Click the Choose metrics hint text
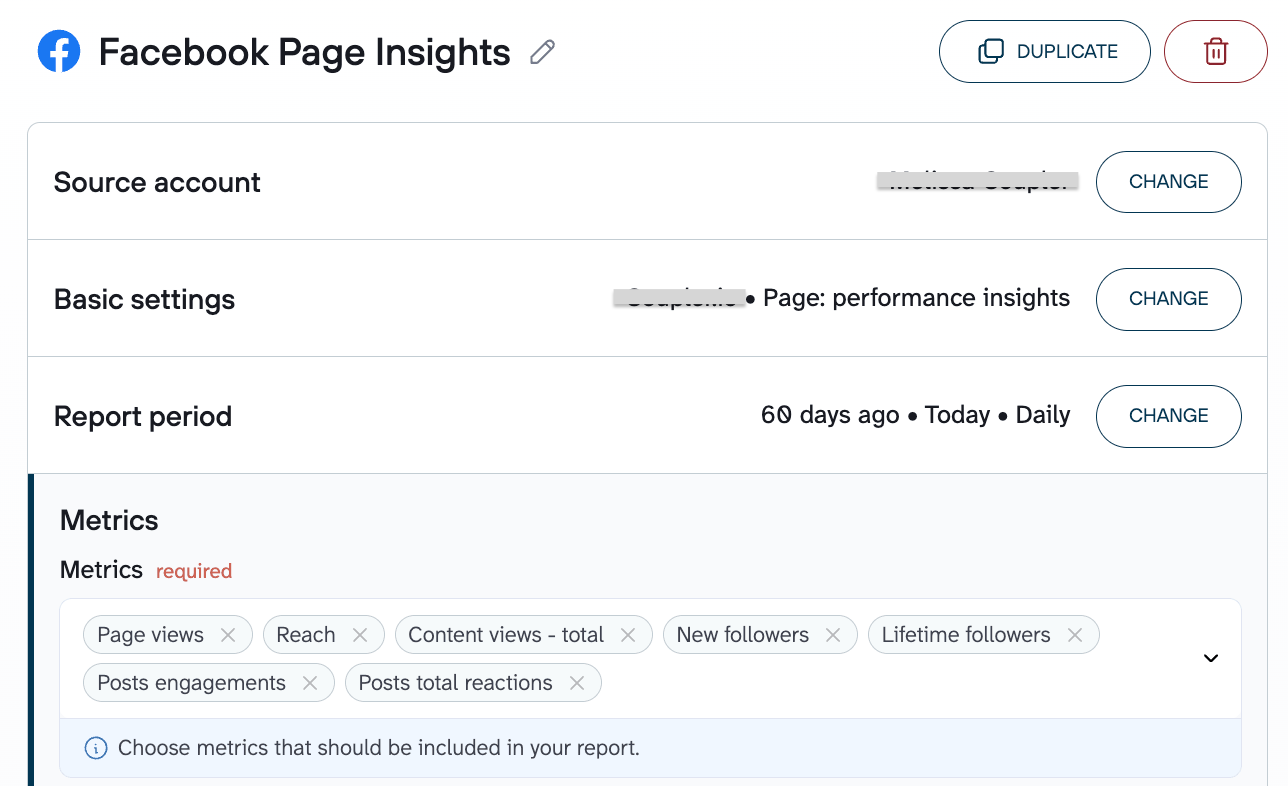This screenshot has width=1288, height=786. [x=379, y=748]
